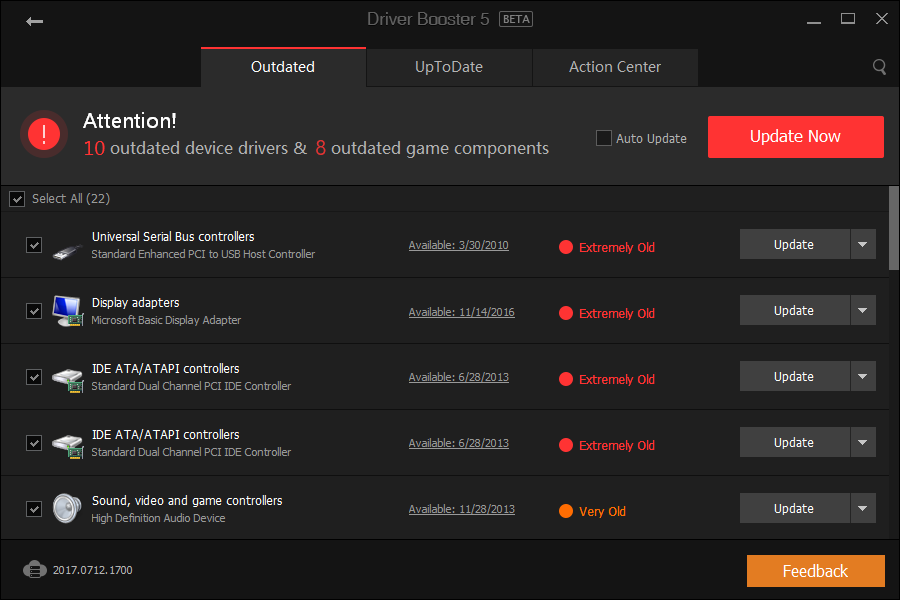Click the Display adapters monitor icon
The image size is (900, 600).
pos(67,311)
